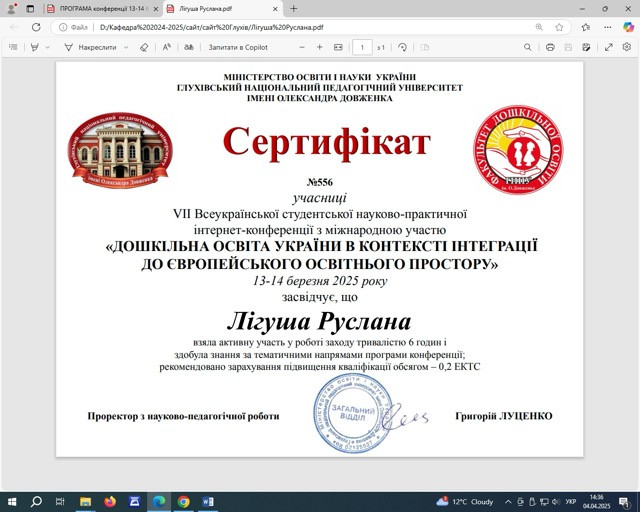Search within the PDF document
This screenshot has height=512, width=640.
coord(526,47)
